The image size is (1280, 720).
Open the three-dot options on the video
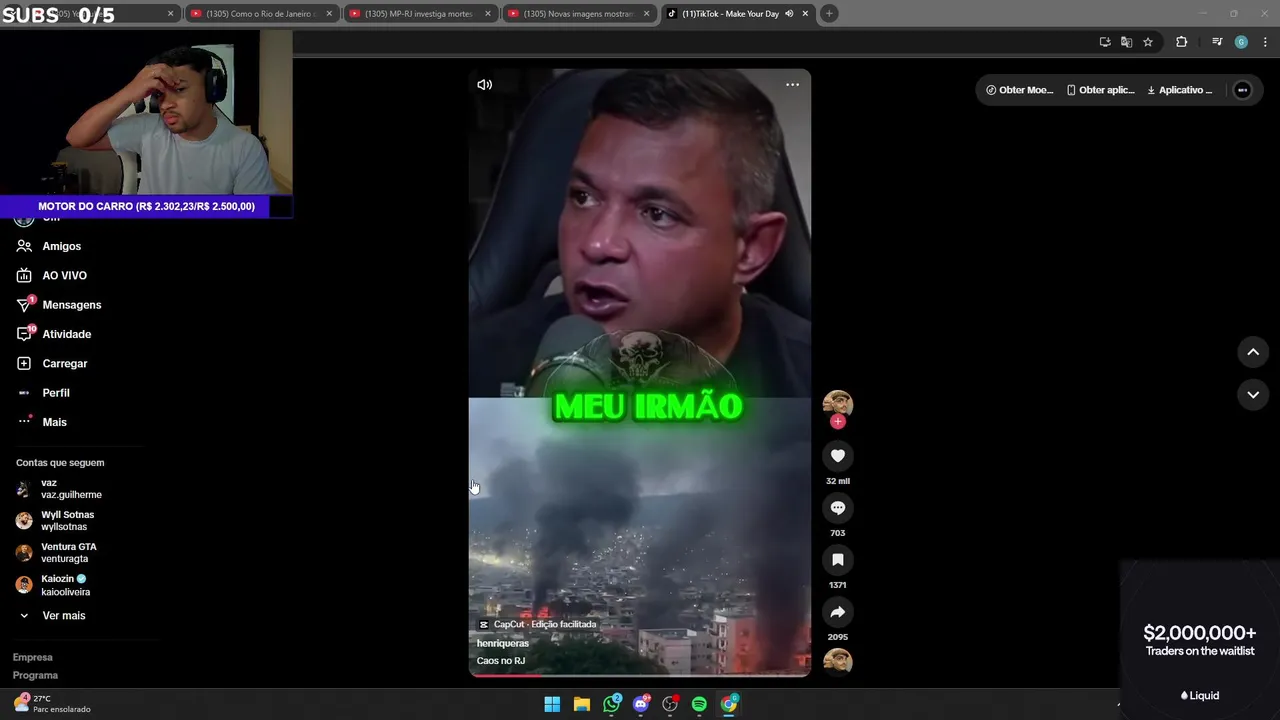click(792, 85)
